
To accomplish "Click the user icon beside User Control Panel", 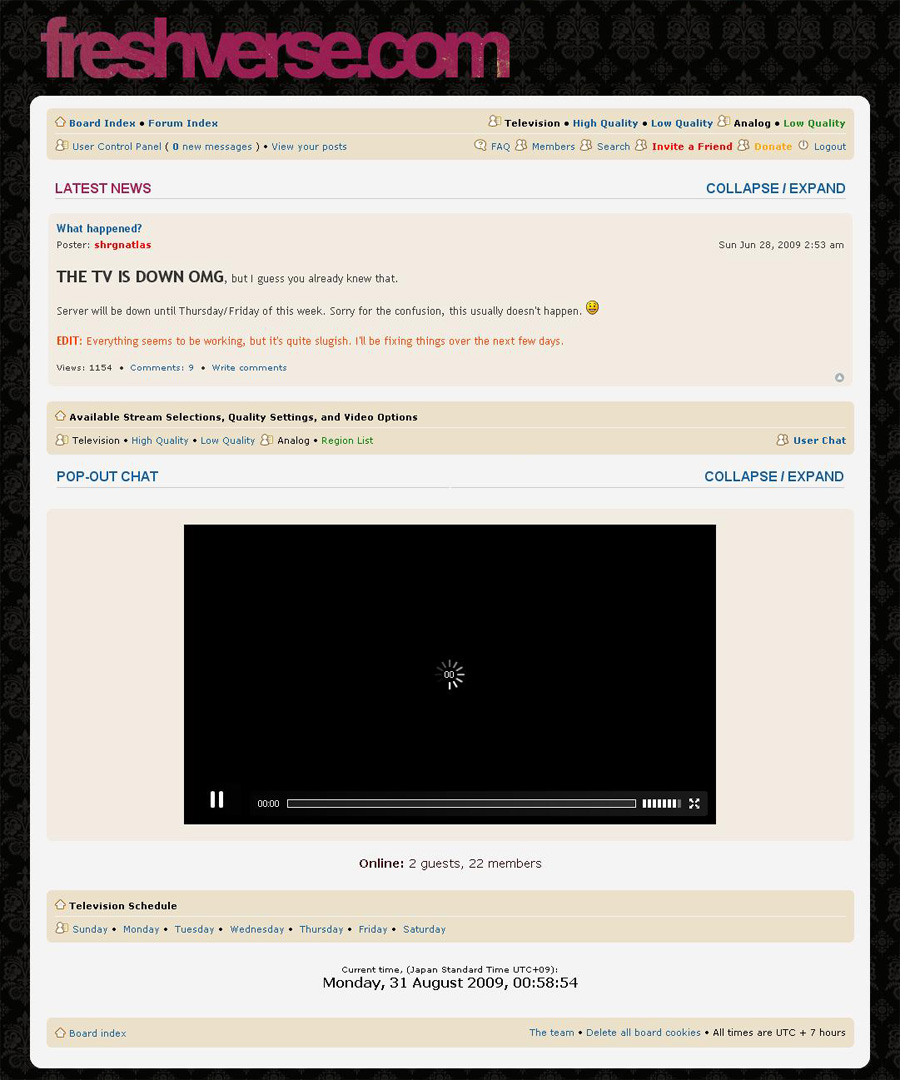I will pyautogui.click(x=61, y=145).
